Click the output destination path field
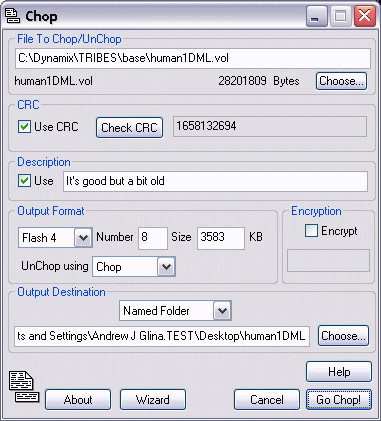Viewport: 381px width, 421px height. click(162, 336)
